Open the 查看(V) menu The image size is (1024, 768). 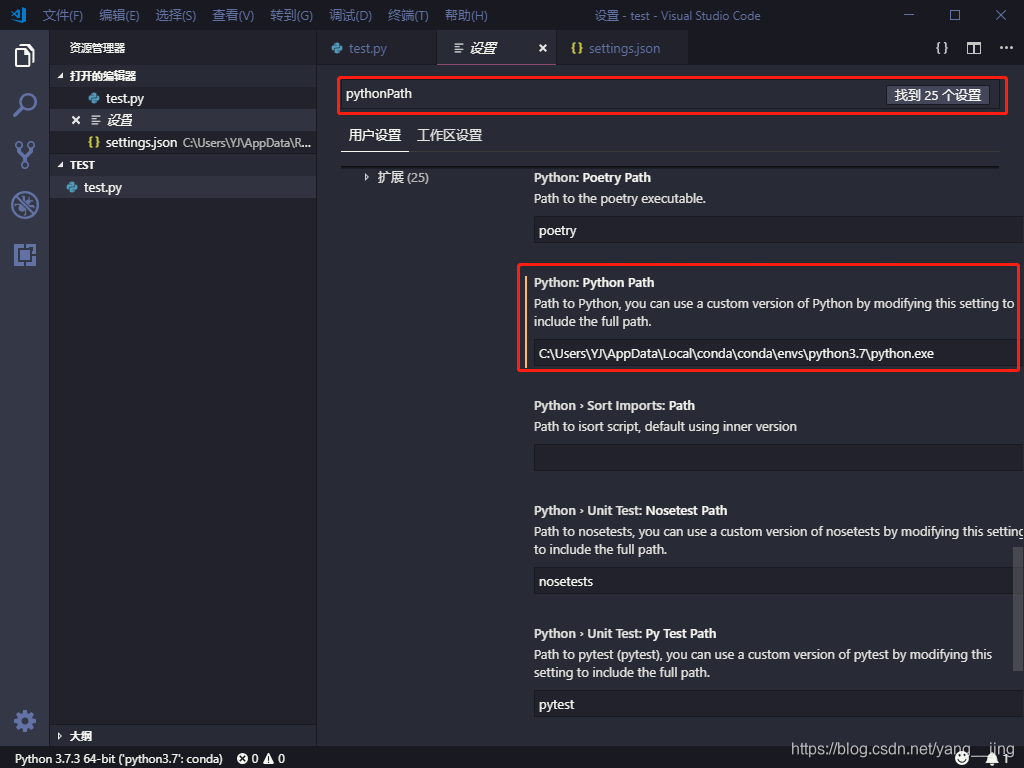coord(233,16)
